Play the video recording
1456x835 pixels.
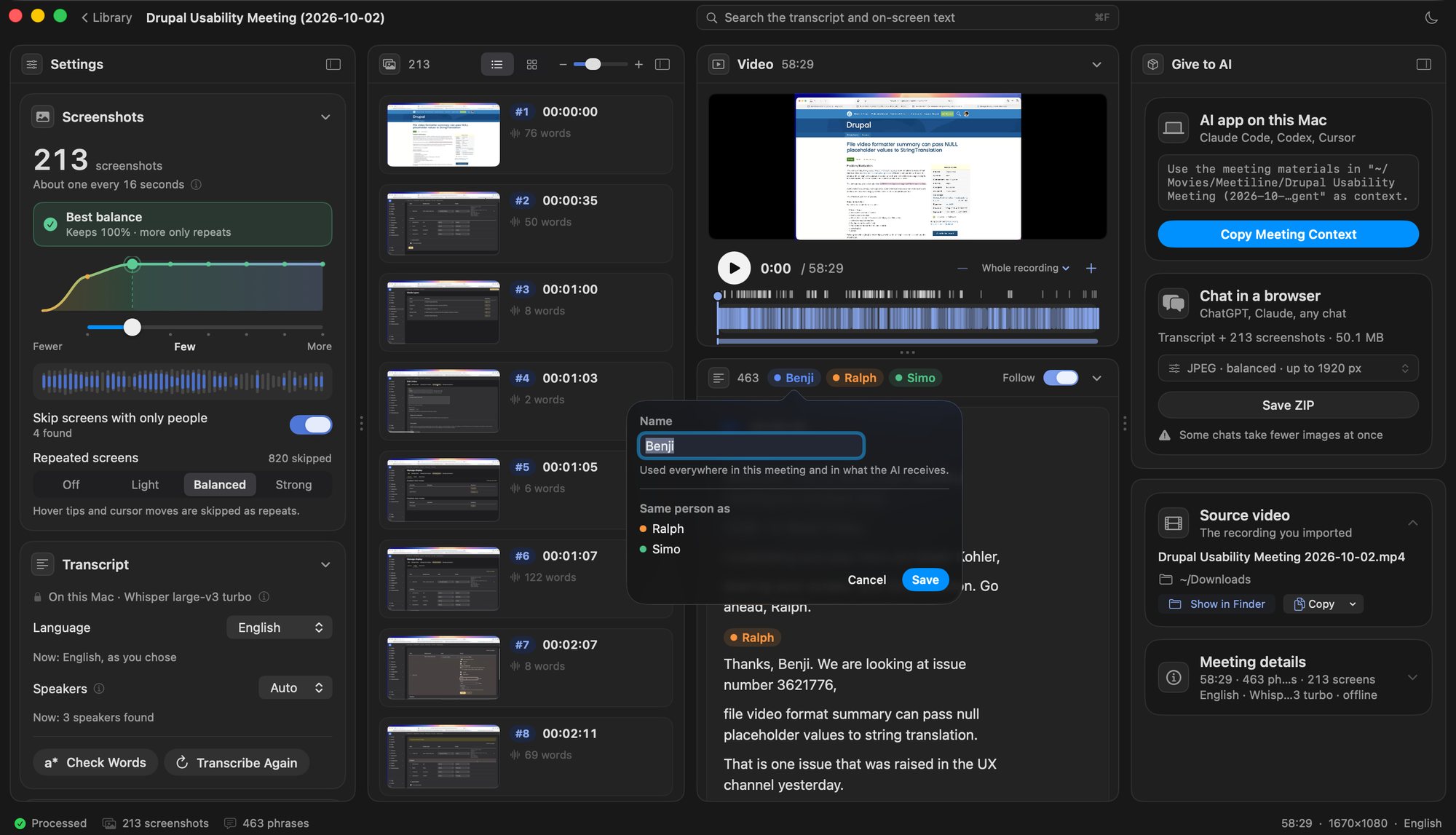[x=734, y=268]
